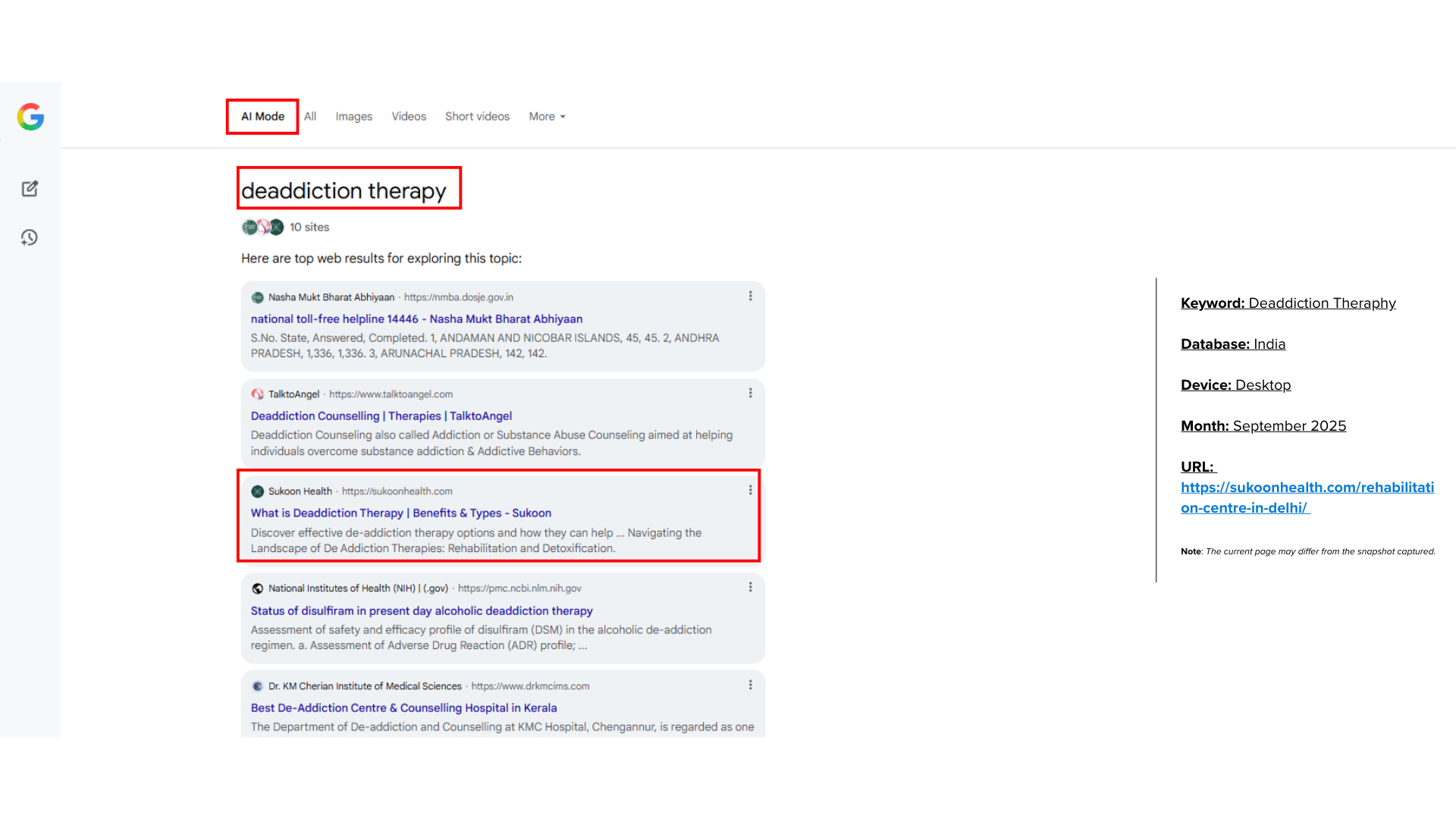Switch to the AI Mode tab
The height and width of the screenshot is (819, 1456).
tap(262, 117)
